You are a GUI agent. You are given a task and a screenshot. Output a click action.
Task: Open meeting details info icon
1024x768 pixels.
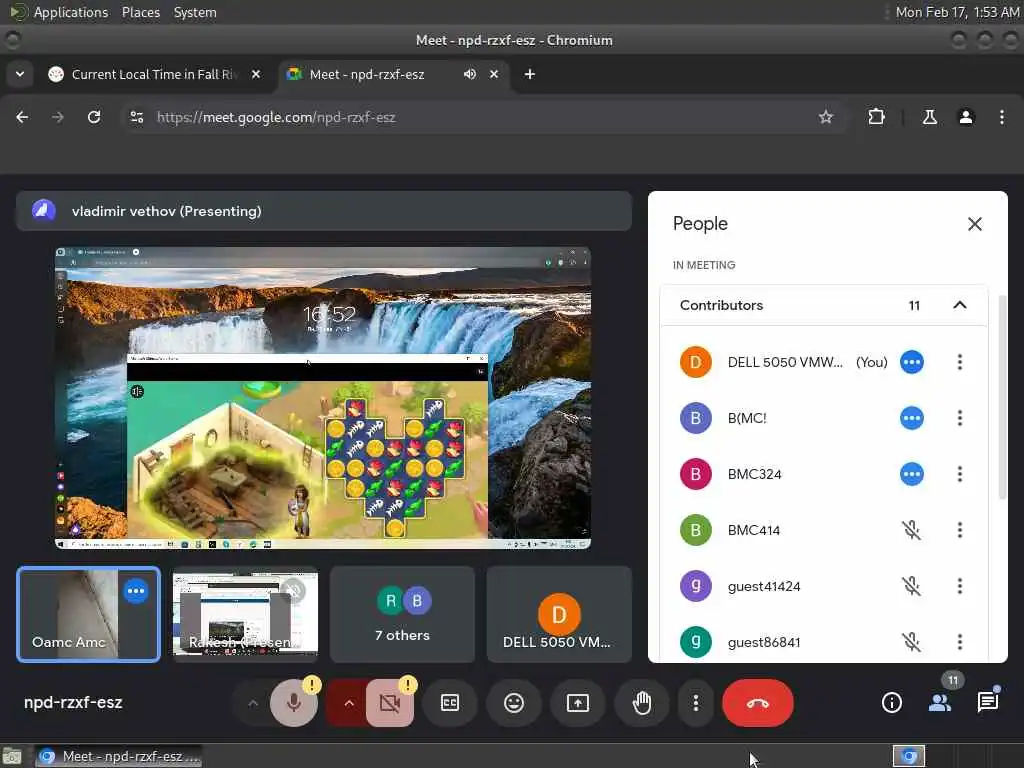point(891,703)
